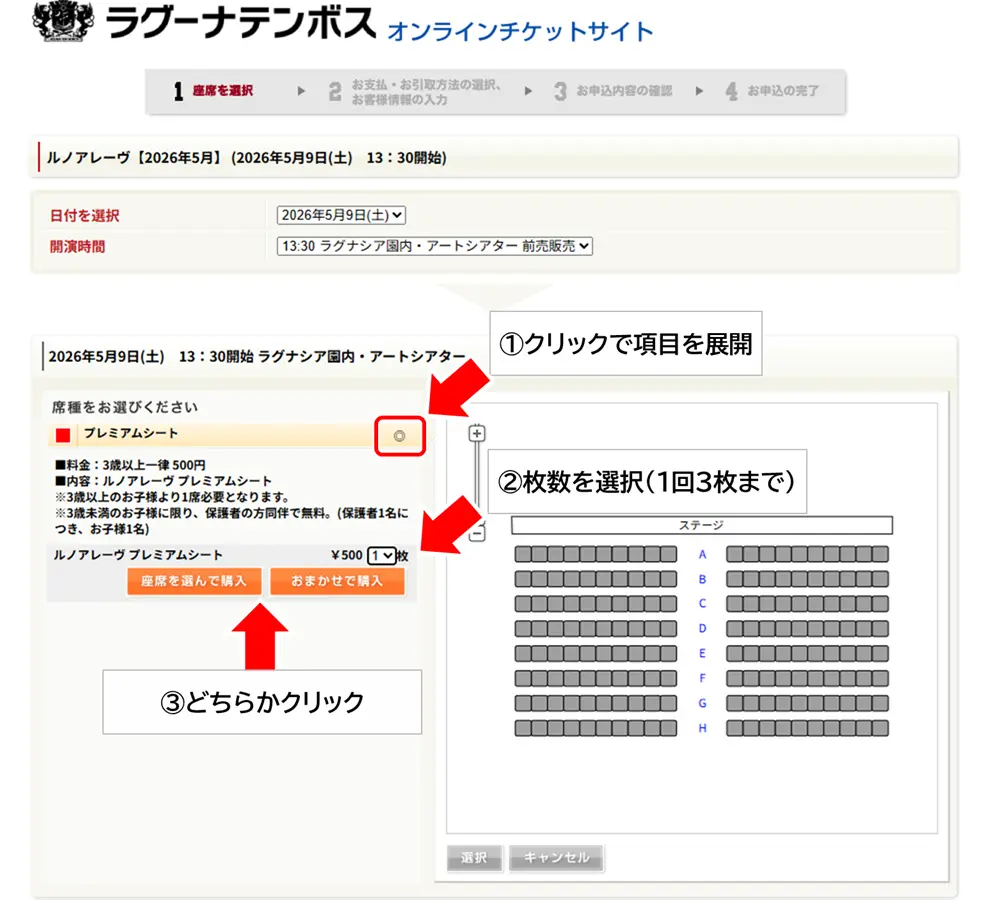Click the Laguna Ten Bosch crest logo
1000x900 pixels.
(62, 20)
